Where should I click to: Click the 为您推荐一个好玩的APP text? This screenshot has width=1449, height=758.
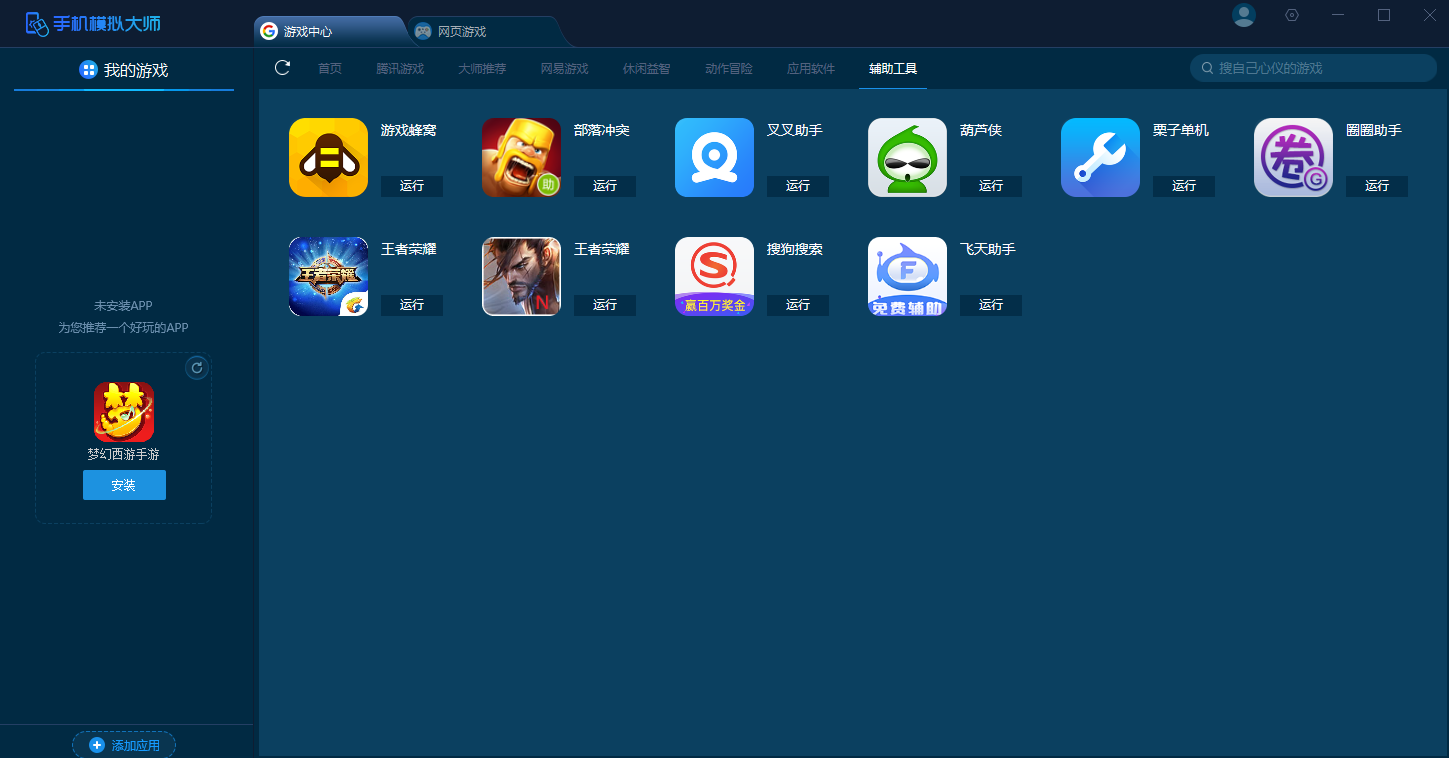click(x=123, y=328)
